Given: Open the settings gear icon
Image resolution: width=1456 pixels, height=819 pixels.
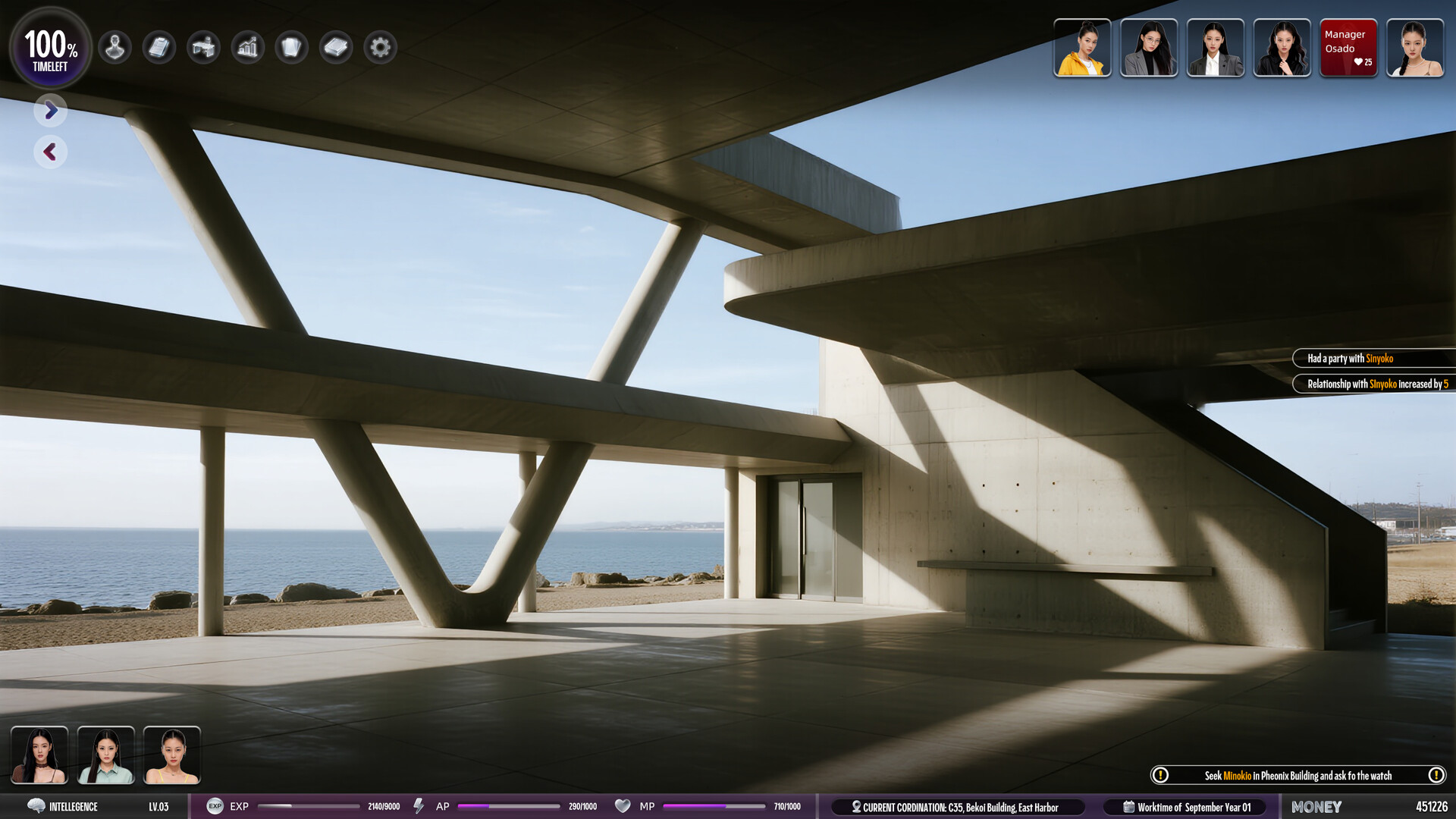Looking at the screenshot, I should 381,48.
